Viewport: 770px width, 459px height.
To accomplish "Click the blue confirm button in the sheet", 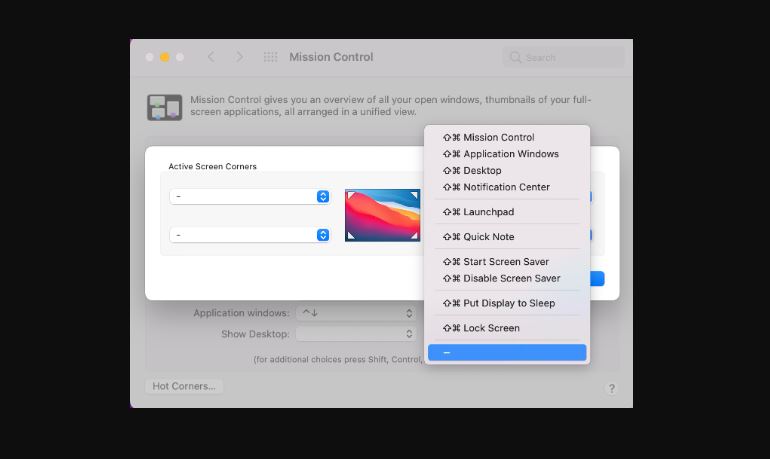I will 597,279.
